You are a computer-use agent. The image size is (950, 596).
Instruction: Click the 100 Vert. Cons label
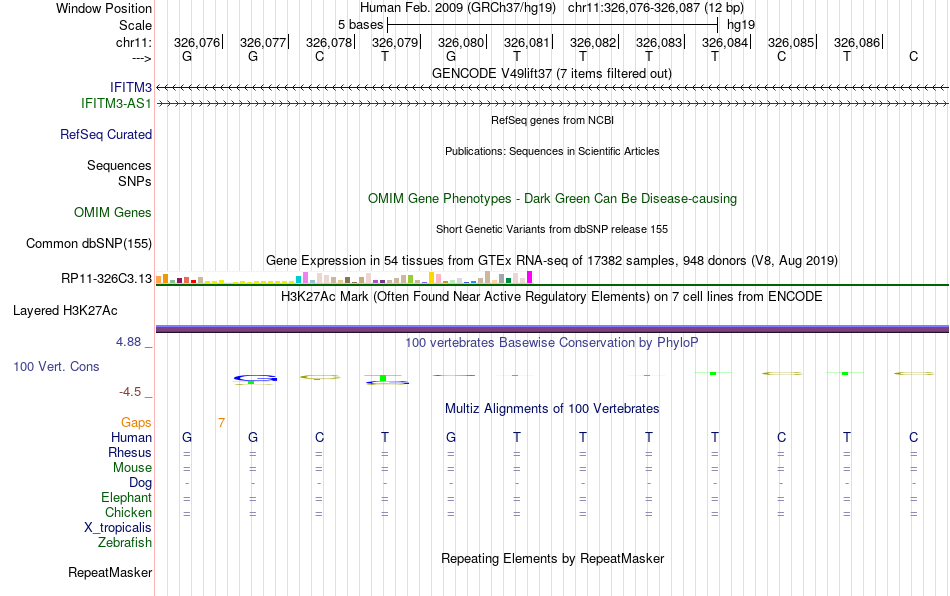(x=56, y=366)
